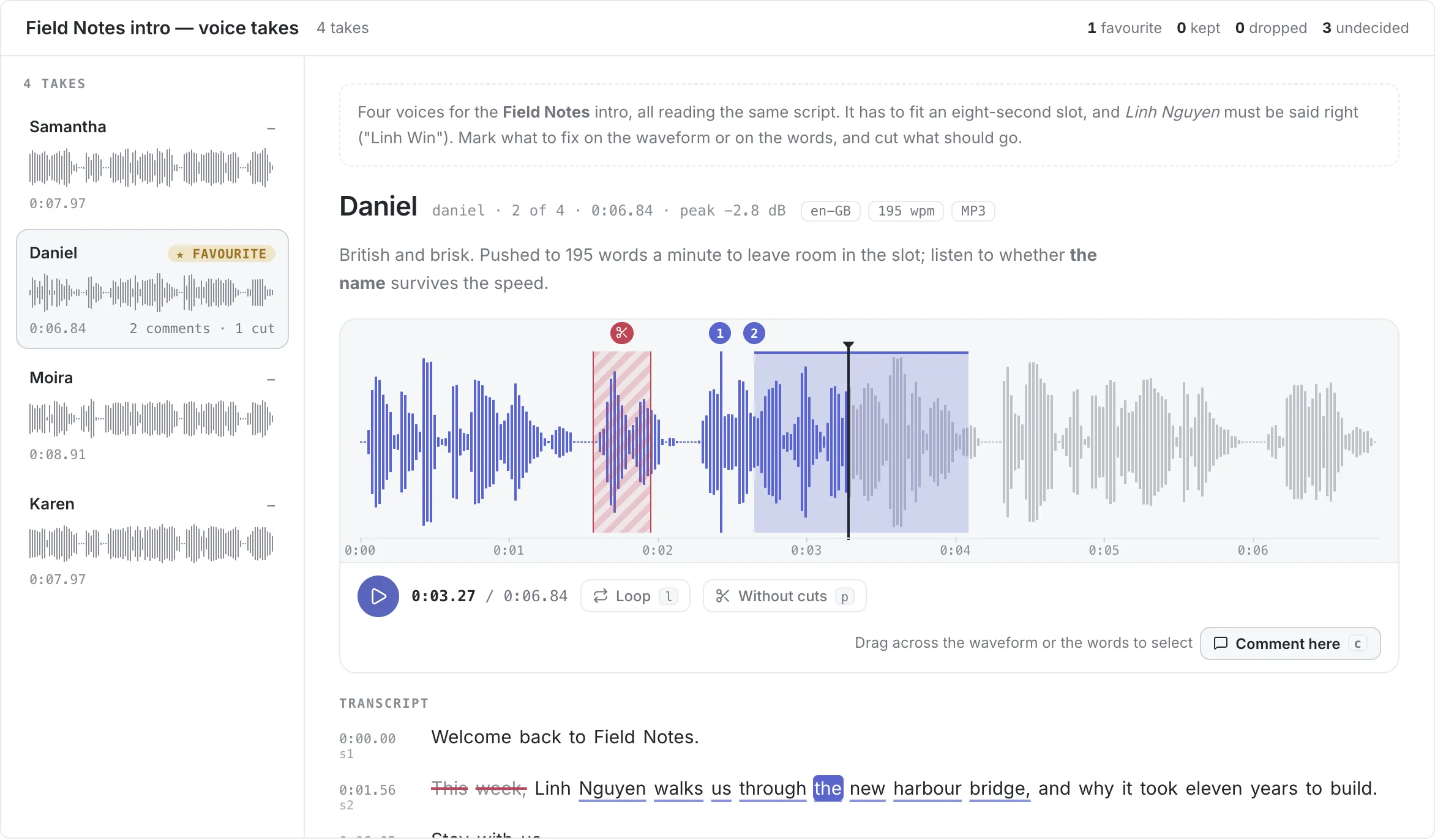This screenshot has width=1435, height=840.
Task: Click the playhead handle on the waveform
Action: (848, 346)
